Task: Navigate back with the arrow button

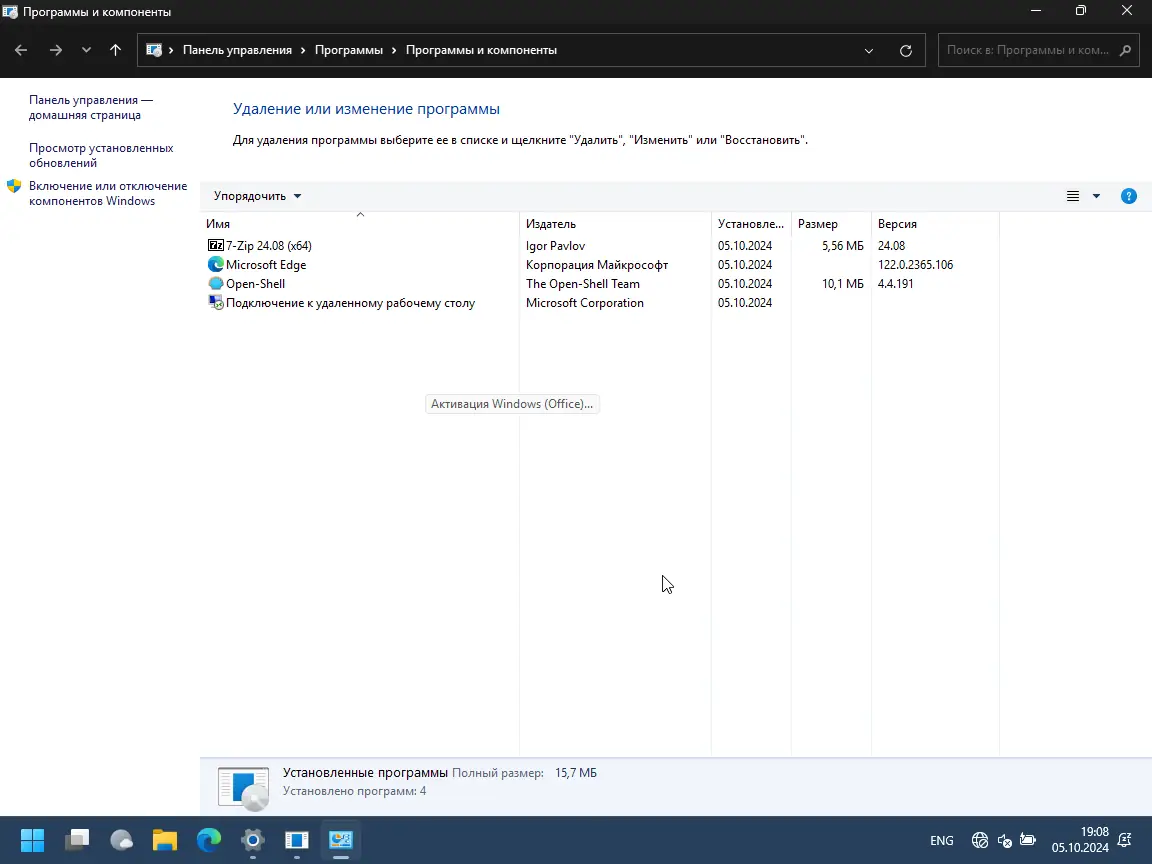Action: tap(21, 50)
